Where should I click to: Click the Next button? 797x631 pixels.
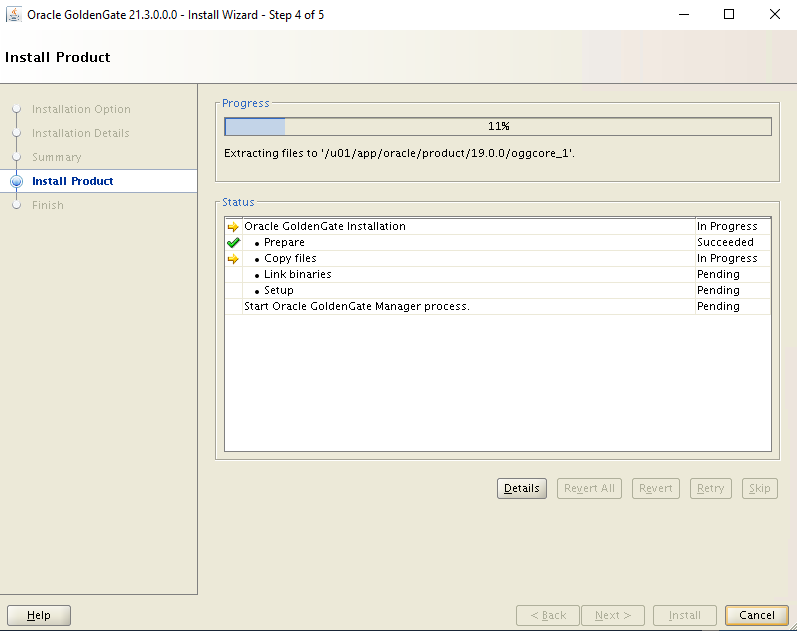[x=613, y=615]
